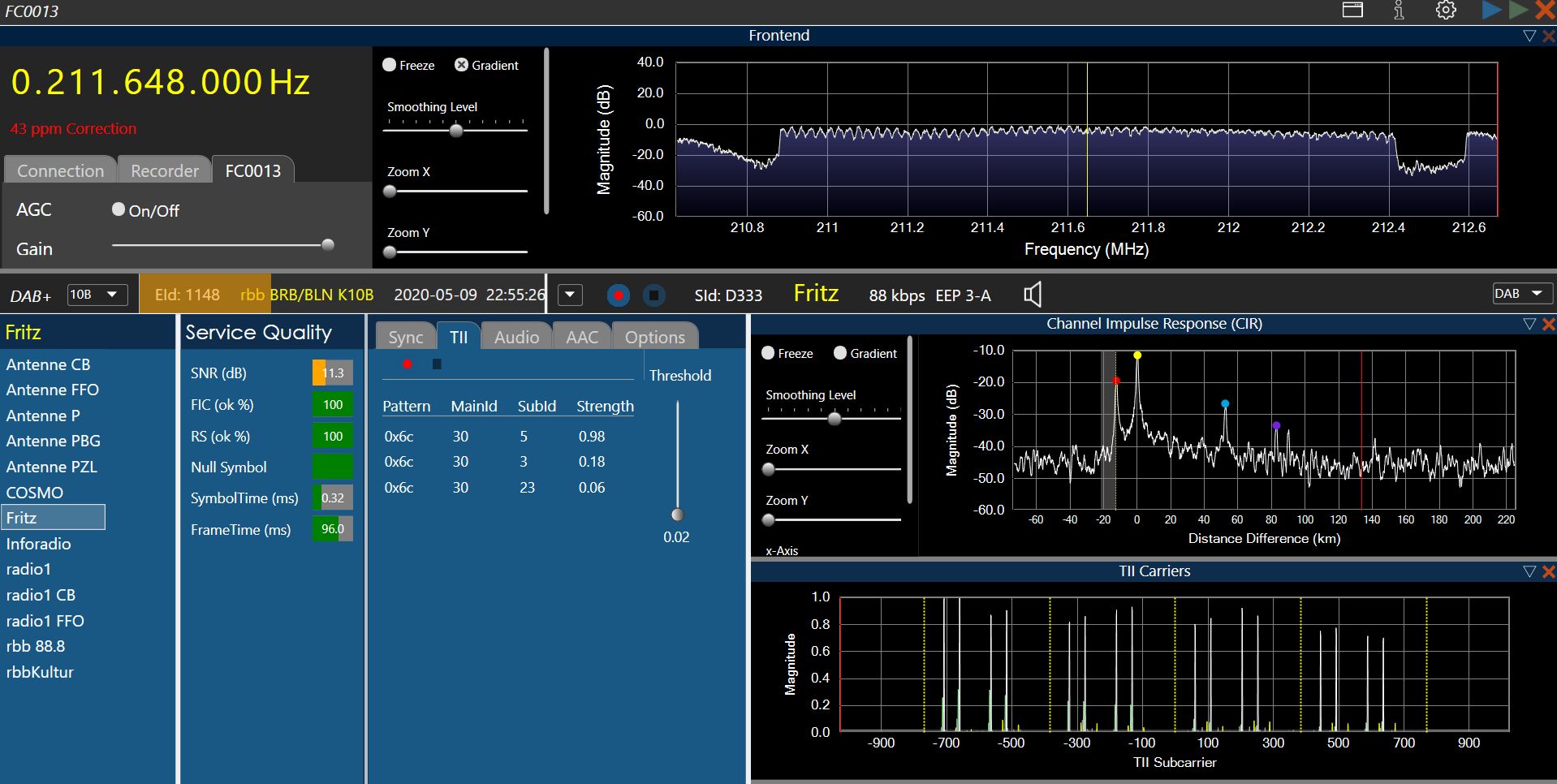This screenshot has height=784, width=1557.
Task: Open settings via the gear icon
Action: pos(1446,11)
